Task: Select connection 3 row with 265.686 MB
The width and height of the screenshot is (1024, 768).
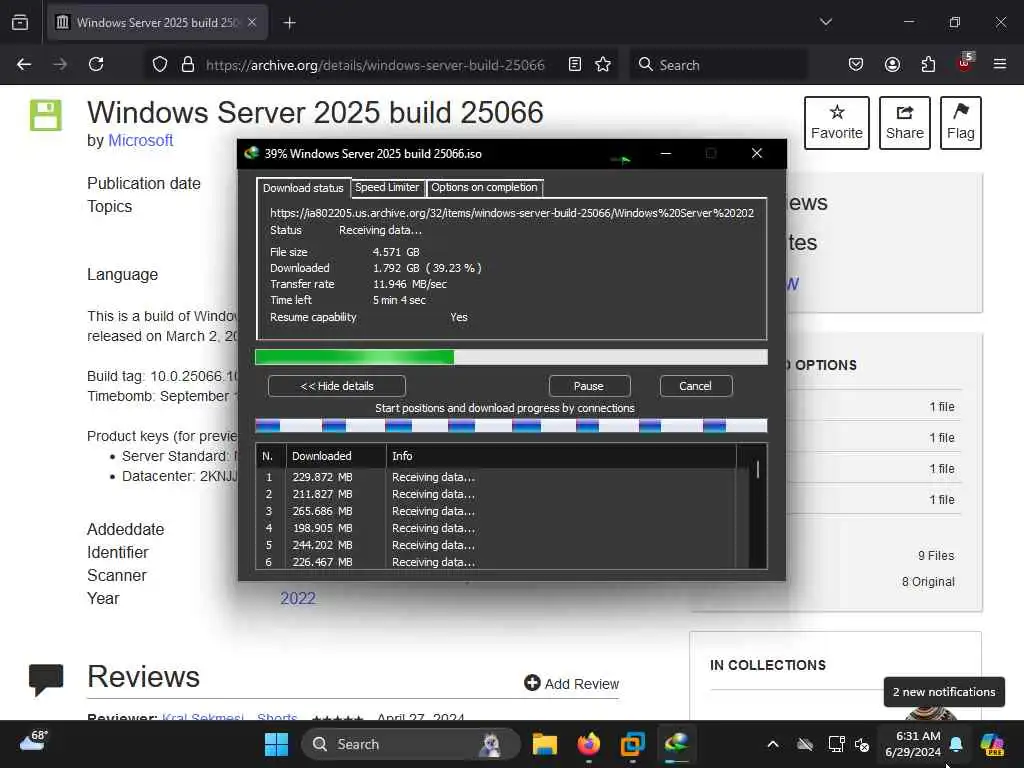Action: pyautogui.click(x=496, y=511)
